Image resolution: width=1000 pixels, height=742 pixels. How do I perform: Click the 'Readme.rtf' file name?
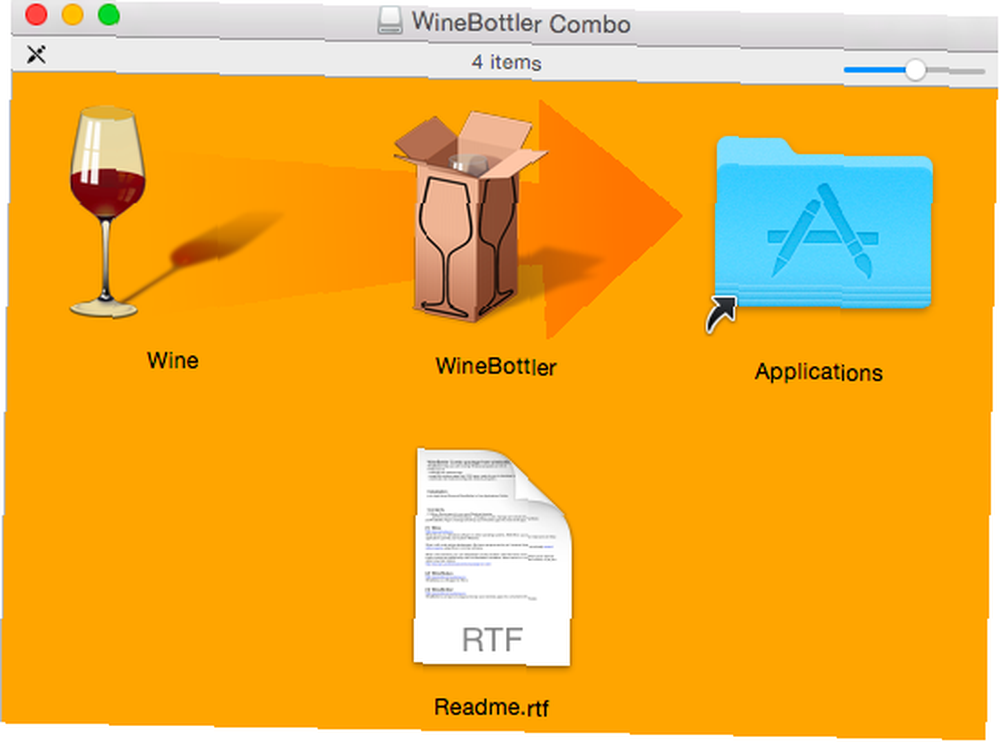[491, 707]
